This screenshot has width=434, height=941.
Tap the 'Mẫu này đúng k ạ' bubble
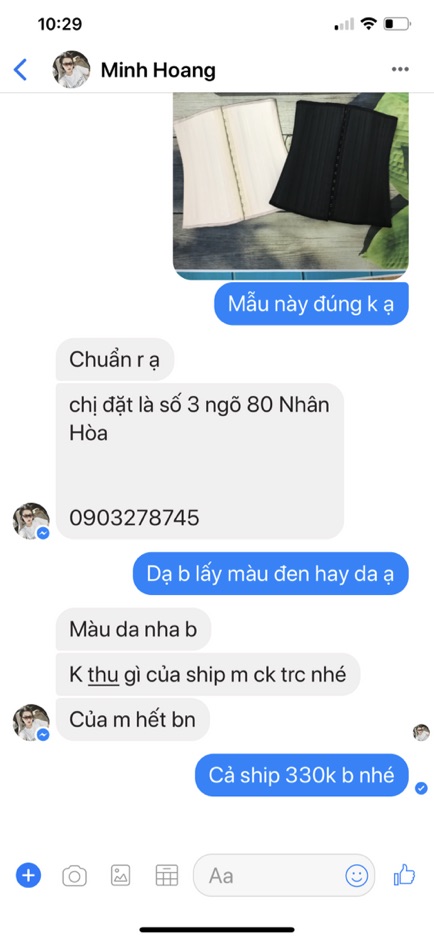pos(311,304)
